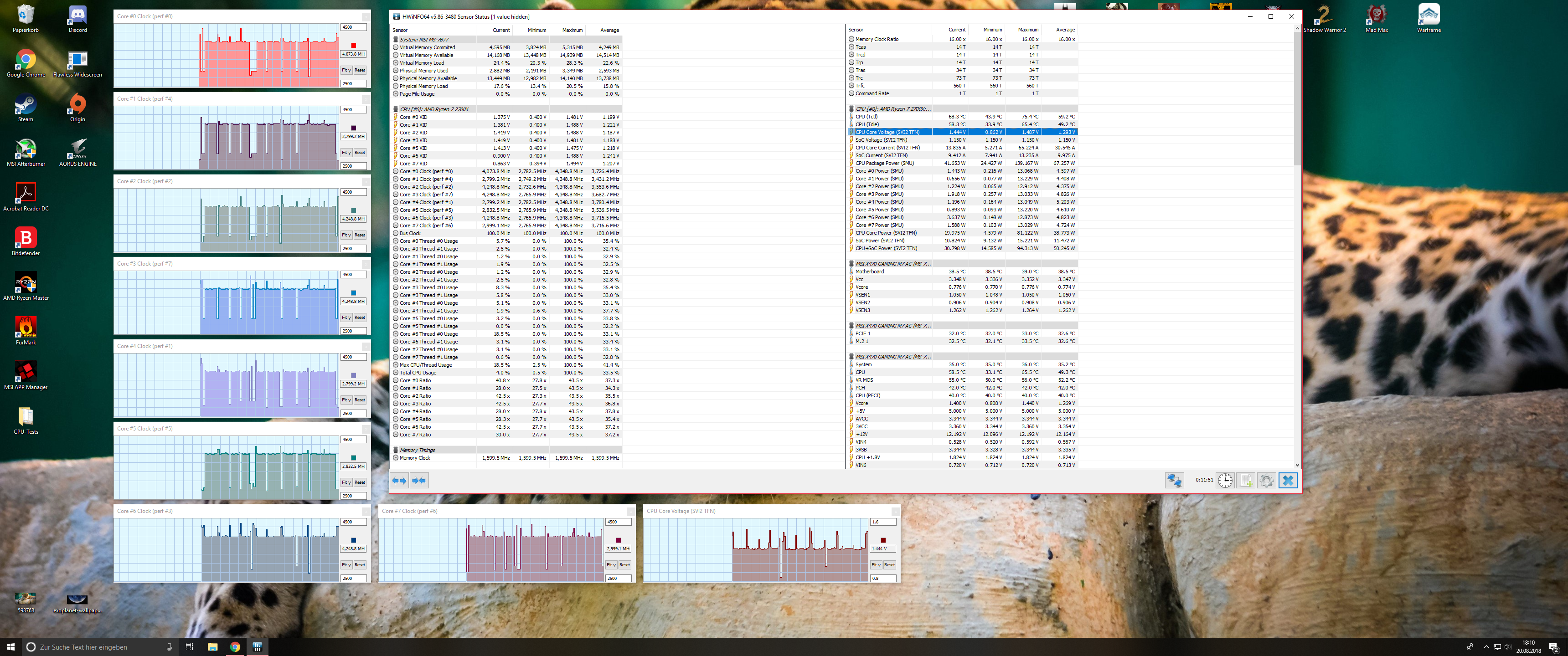Select CPU Core Voltage (SVI2 TFN) row

coord(887,132)
